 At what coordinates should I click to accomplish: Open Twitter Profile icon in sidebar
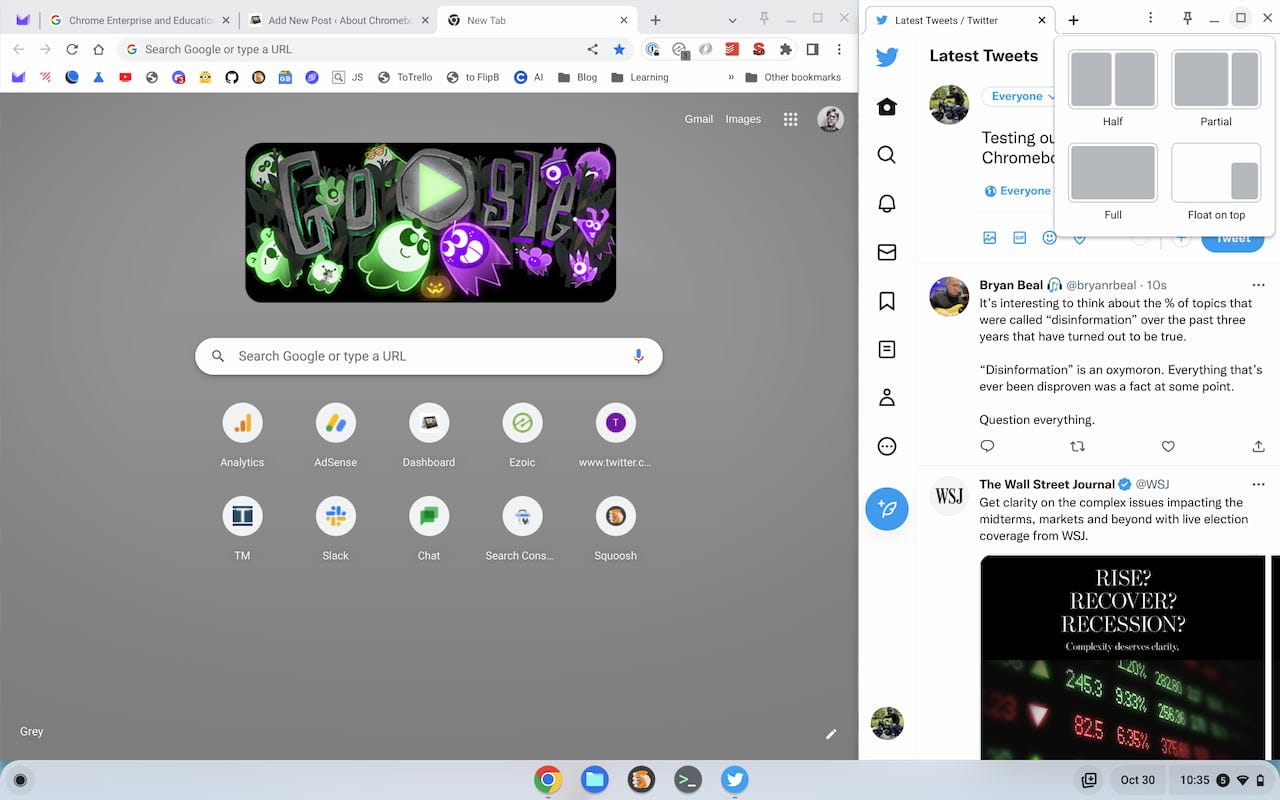click(x=887, y=397)
